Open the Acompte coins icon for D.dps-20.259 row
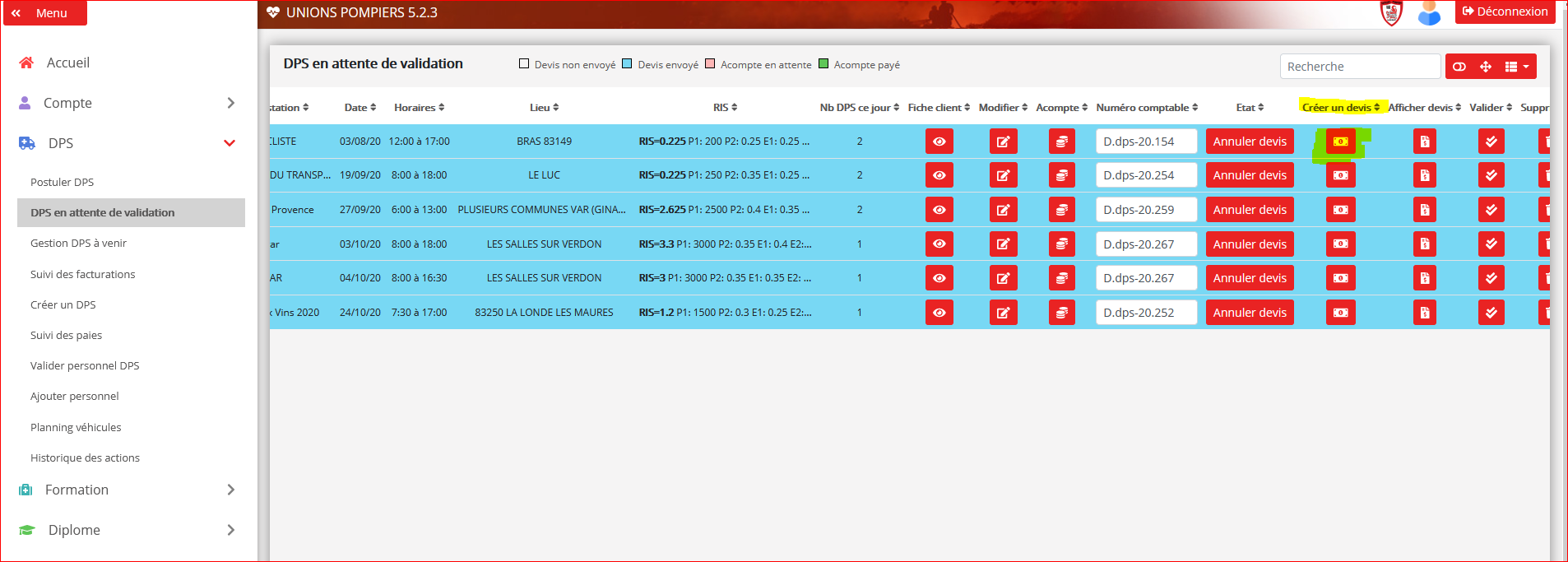1568x562 pixels. tap(1061, 210)
